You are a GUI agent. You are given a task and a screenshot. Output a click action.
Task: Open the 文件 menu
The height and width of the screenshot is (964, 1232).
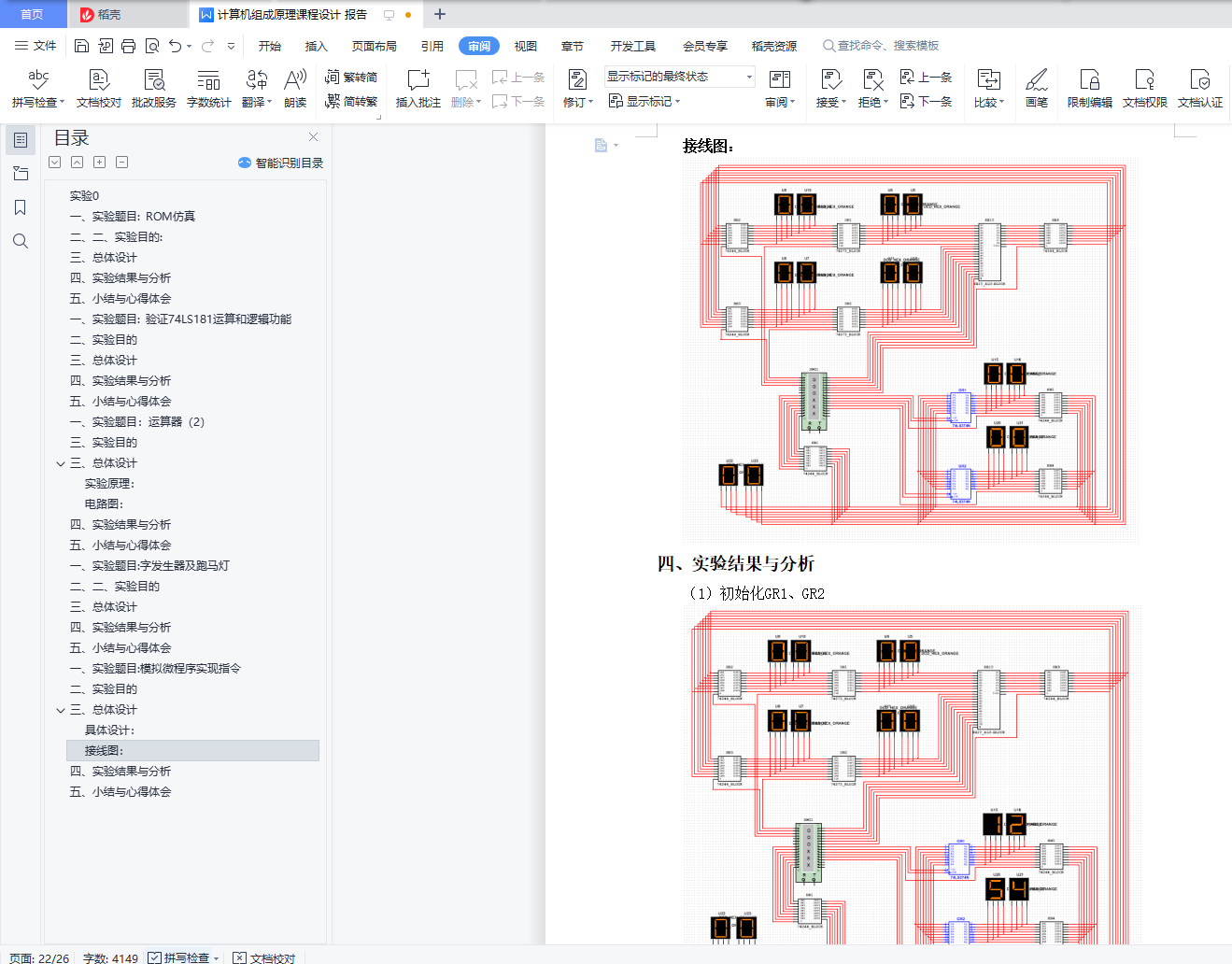35,46
